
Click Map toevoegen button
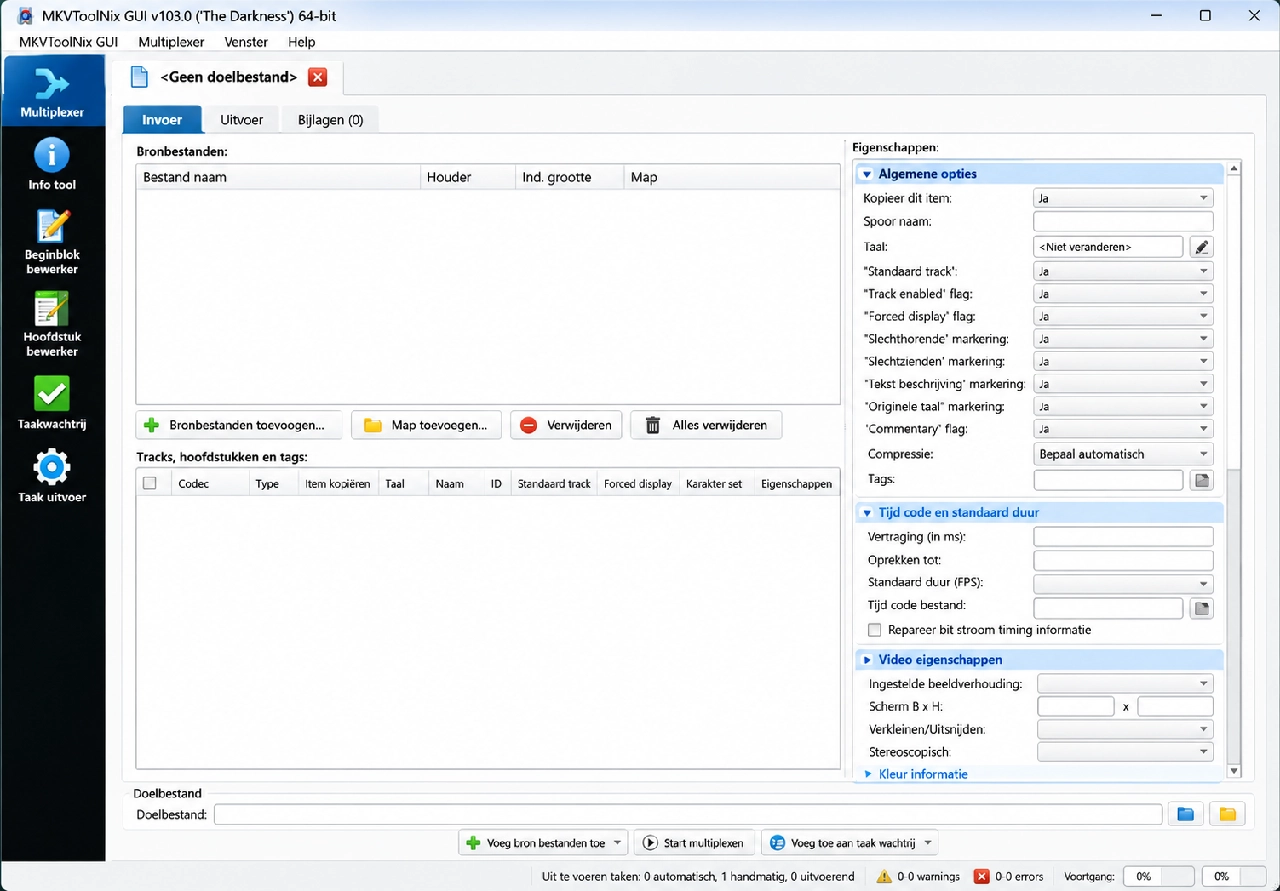point(426,425)
